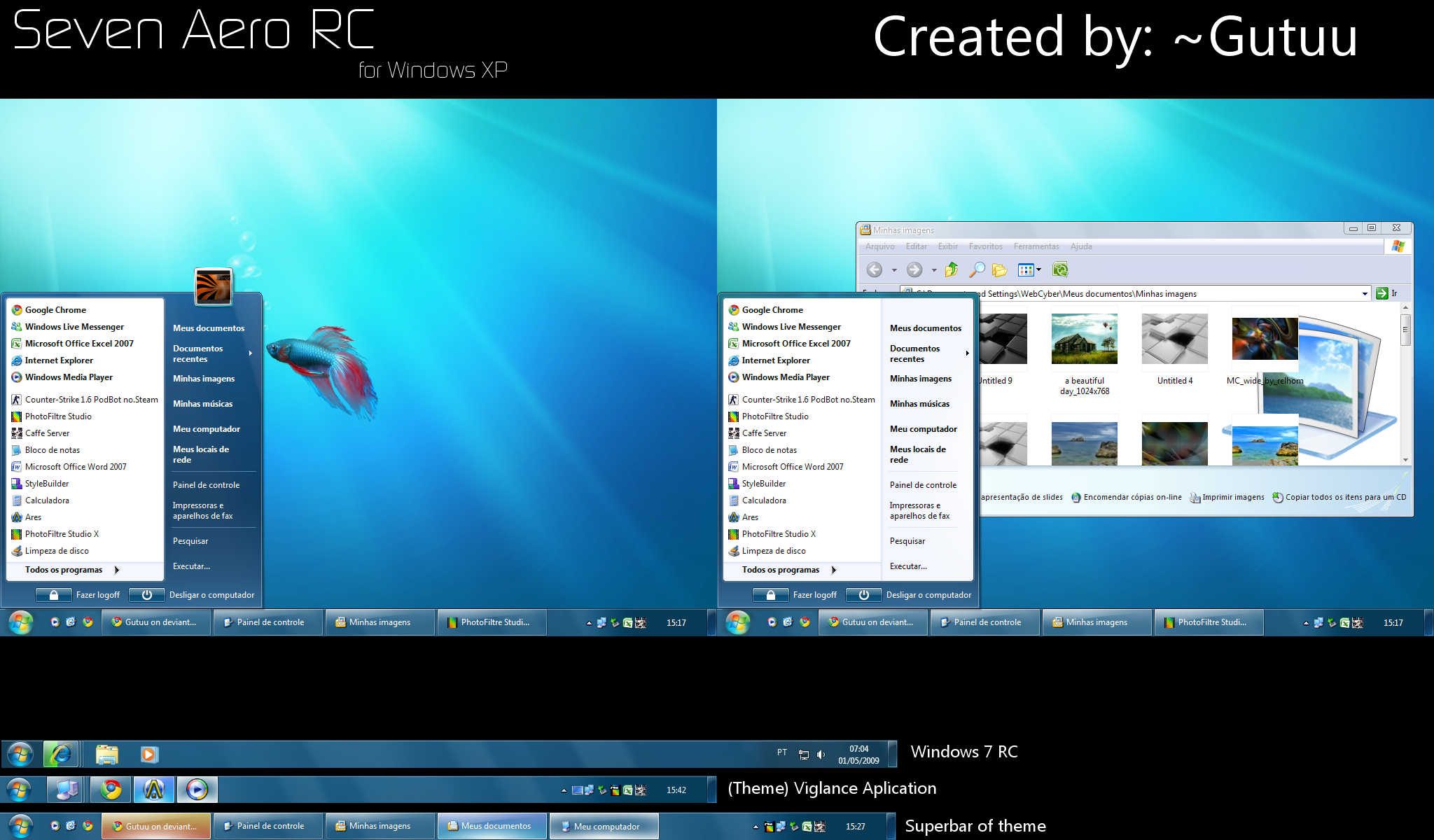Launch Media Player on the Windows 7 RC taskbar
Image resolution: width=1434 pixels, height=840 pixels.
pos(148,754)
